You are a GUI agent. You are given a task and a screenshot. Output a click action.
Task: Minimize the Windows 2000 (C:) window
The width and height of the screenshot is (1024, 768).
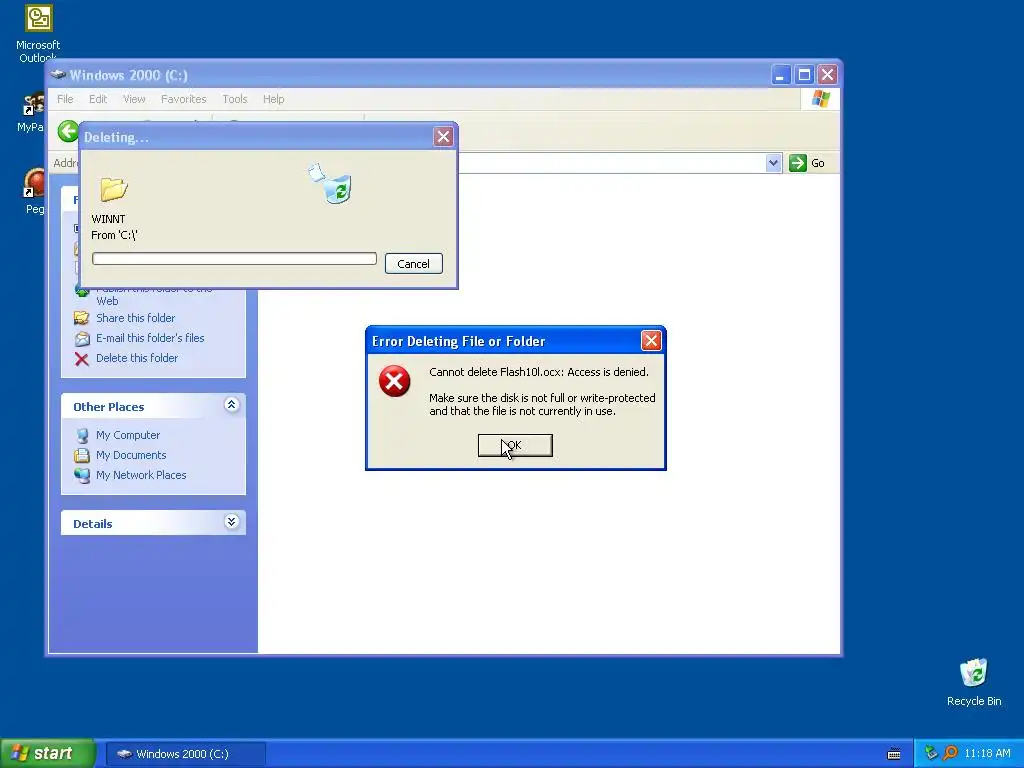780,75
